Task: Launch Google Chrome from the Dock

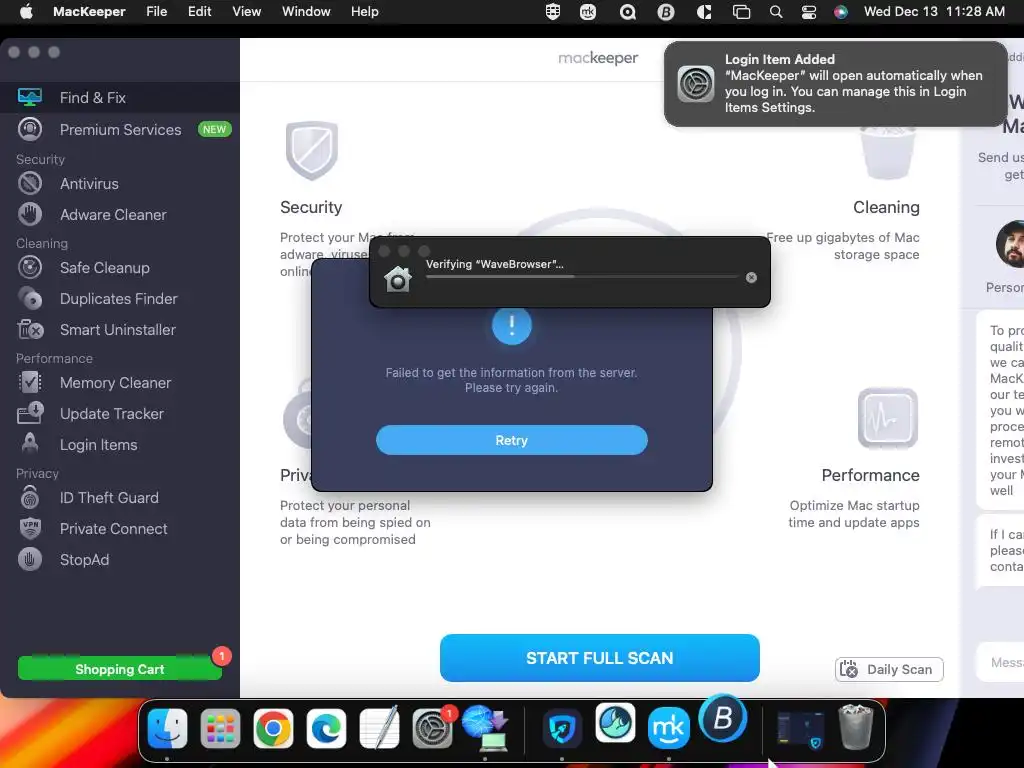Action: (273, 728)
